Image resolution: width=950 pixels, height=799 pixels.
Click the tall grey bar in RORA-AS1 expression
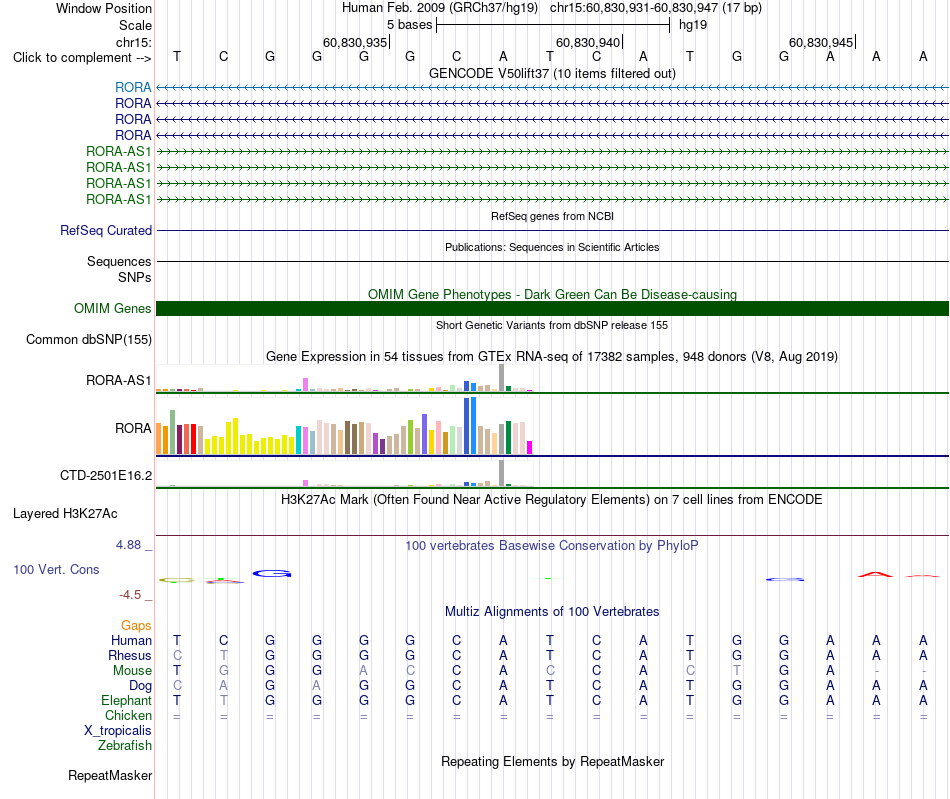coord(502,377)
